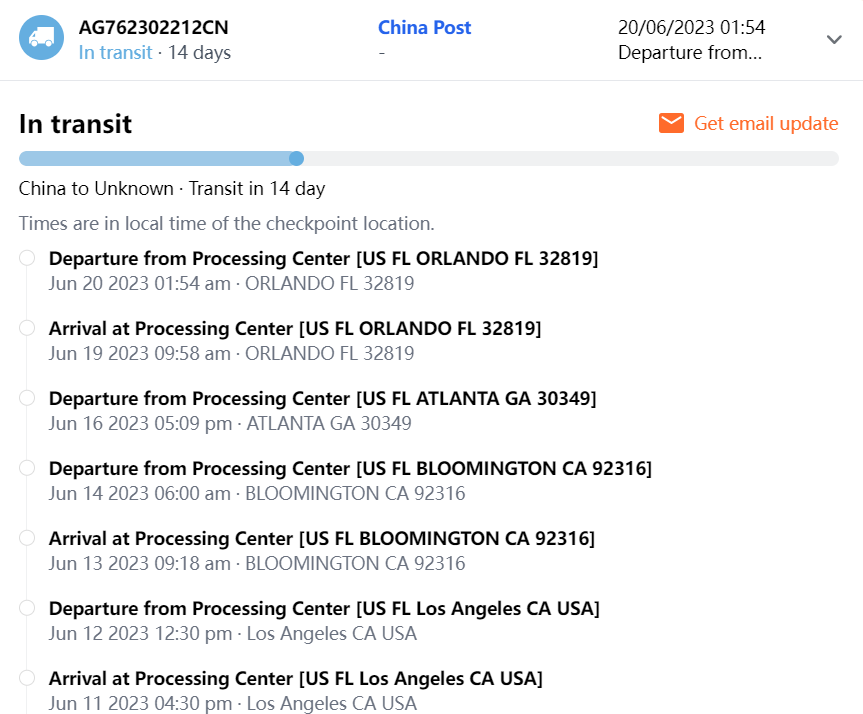
Task: Click the Arrival at Orlando checkpoint marker
Action: 27,328
